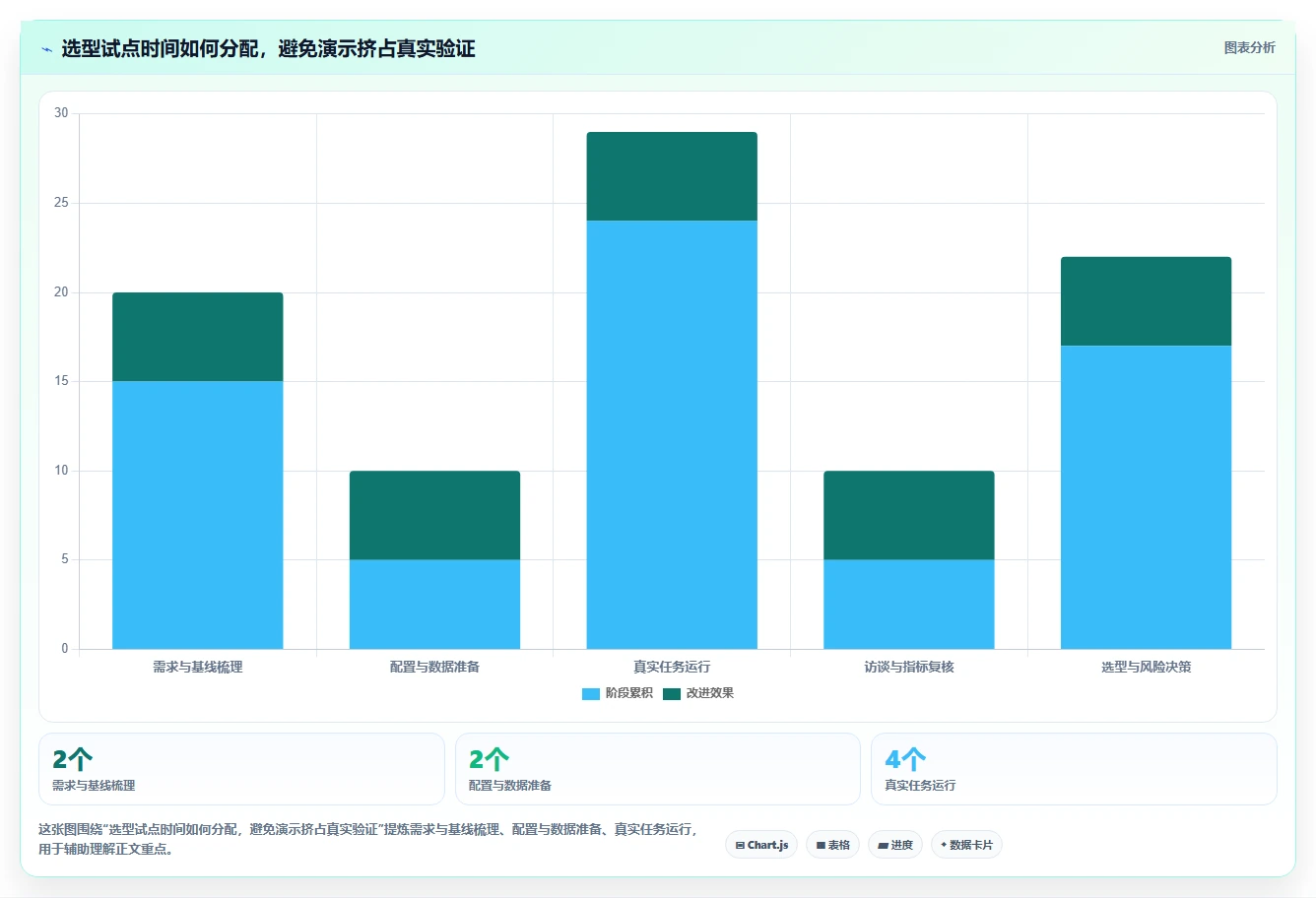Toggle the 改进效果 legend swatch
1316x898 pixels.
click(672, 693)
